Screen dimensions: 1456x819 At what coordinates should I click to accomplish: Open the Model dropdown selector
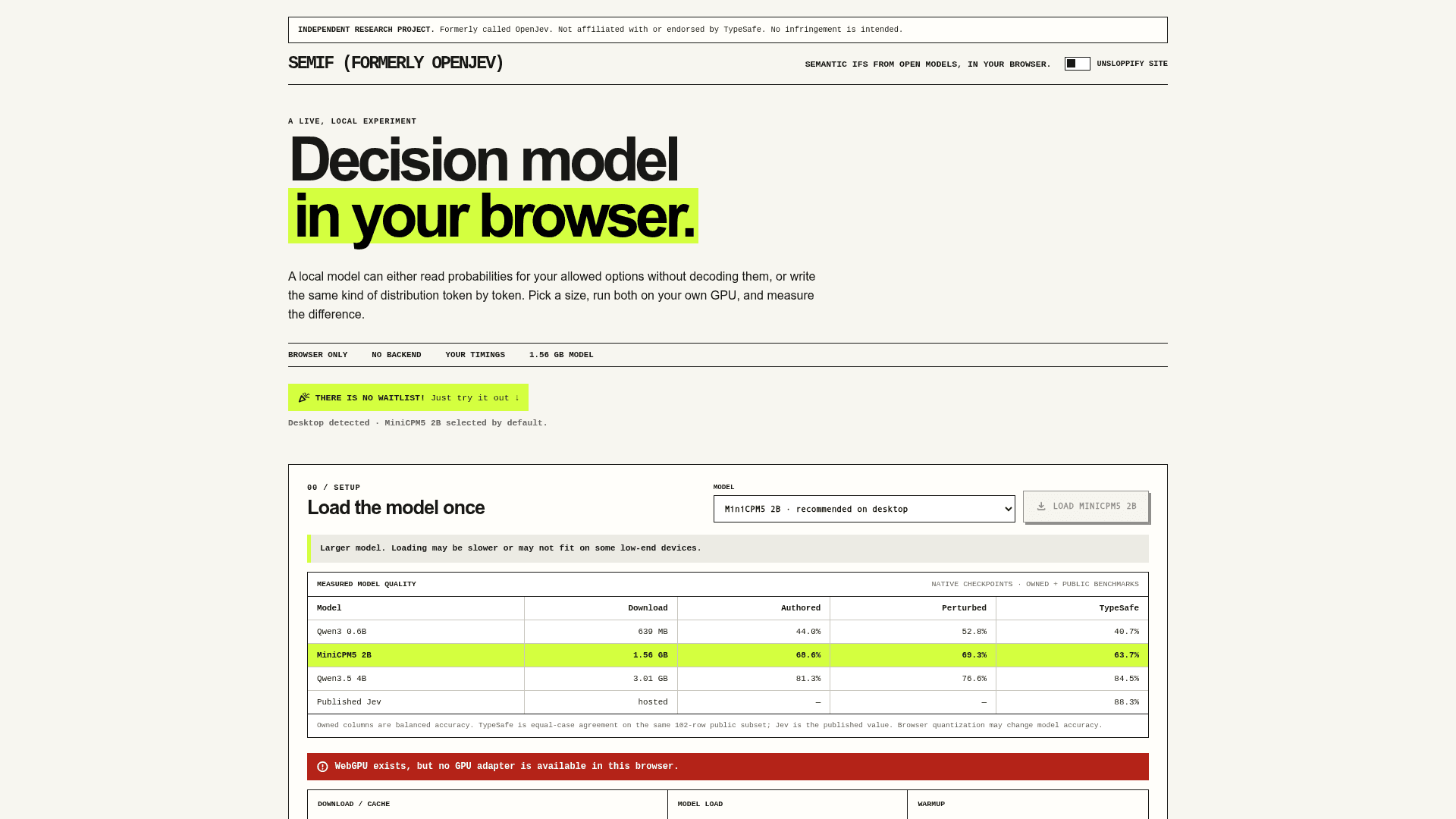(864, 509)
